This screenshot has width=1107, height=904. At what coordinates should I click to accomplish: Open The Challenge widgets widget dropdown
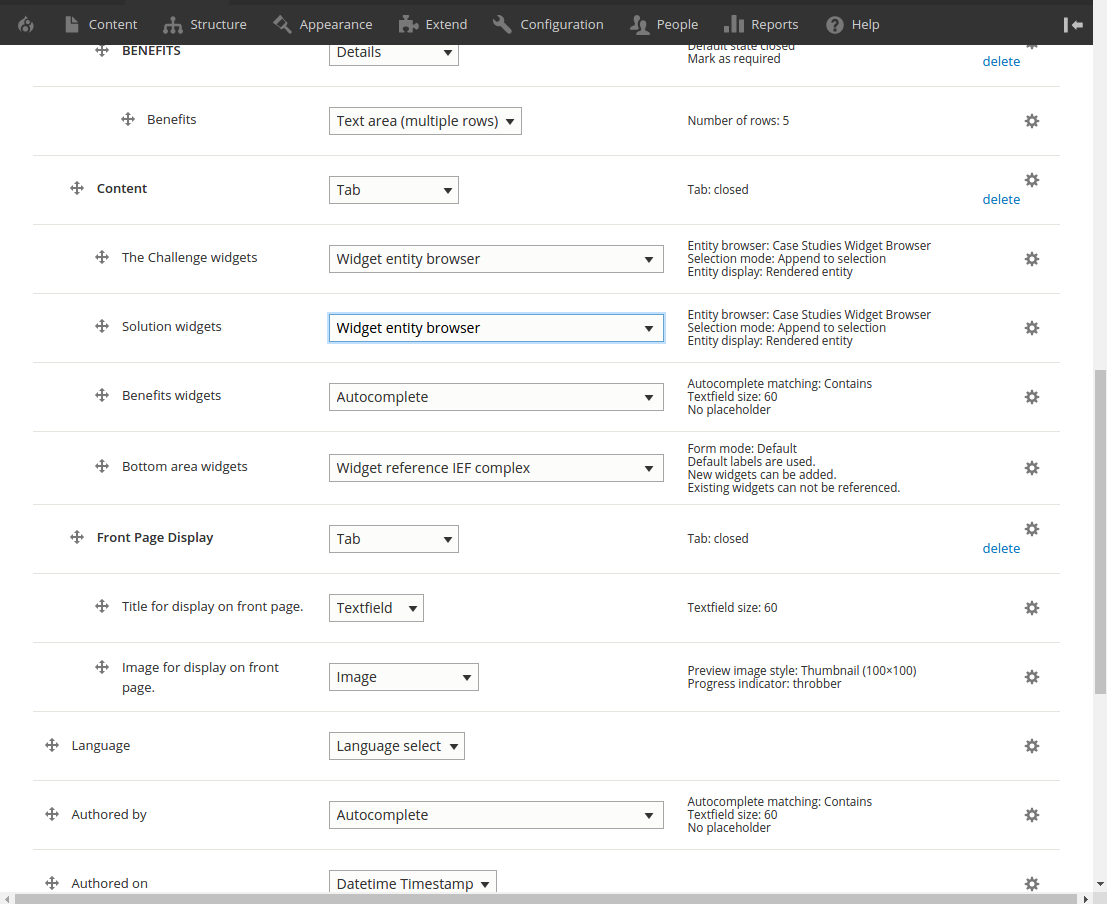tap(496, 259)
